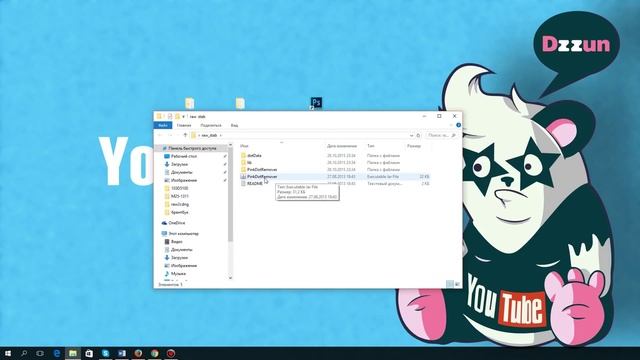Open pinned Документы under quick access
This screenshot has height=360, width=640.
[182, 172]
